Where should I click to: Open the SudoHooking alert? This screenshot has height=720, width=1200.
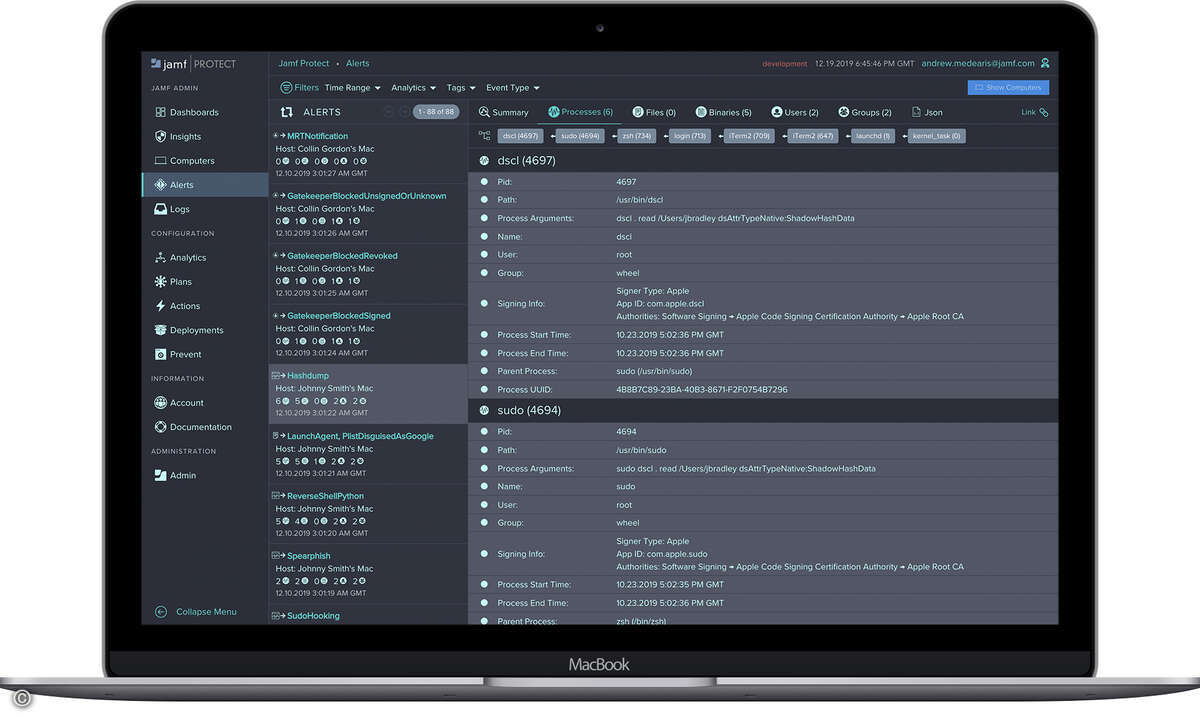[x=313, y=616]
